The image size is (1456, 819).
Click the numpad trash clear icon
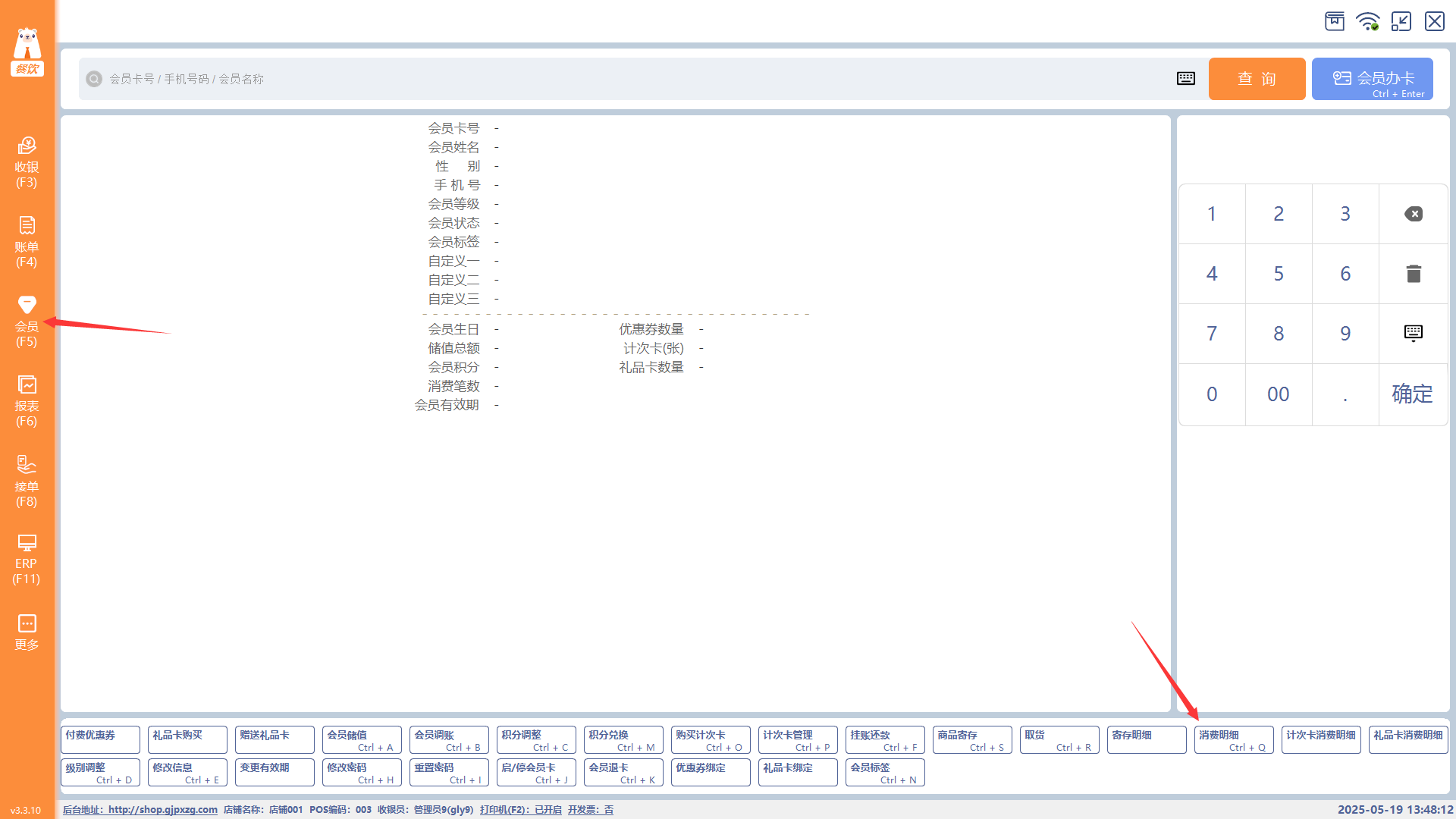pyautogui.click(x=1413, y=274)
